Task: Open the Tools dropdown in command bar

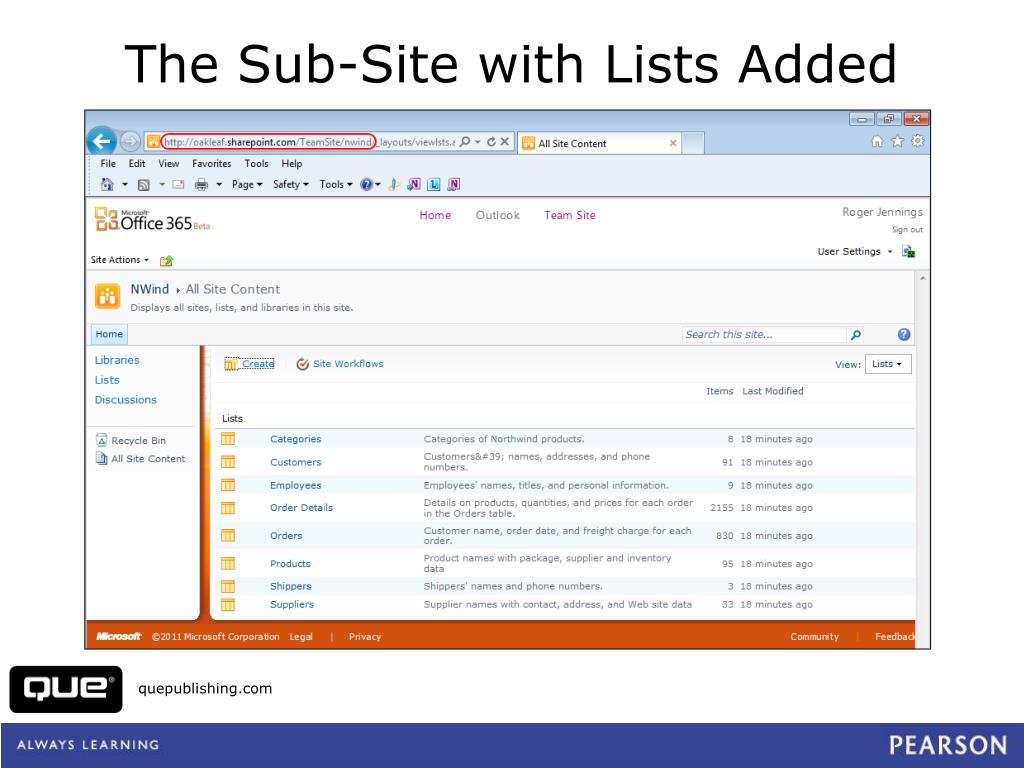Action: 336,185
